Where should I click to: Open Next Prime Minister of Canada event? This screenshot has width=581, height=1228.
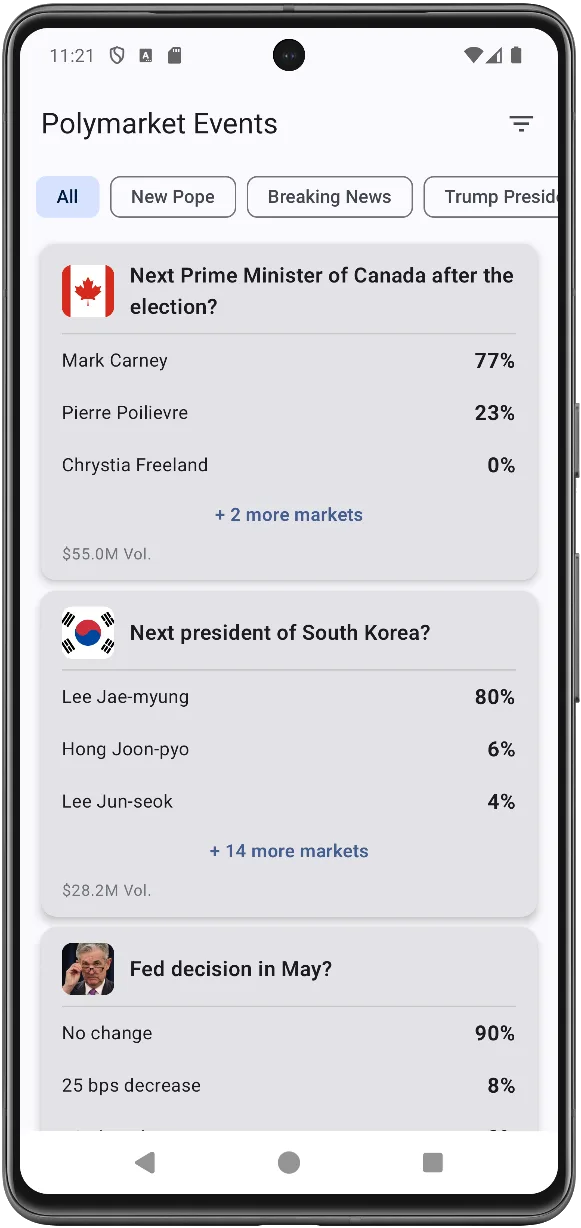click(x=322, y=291)
